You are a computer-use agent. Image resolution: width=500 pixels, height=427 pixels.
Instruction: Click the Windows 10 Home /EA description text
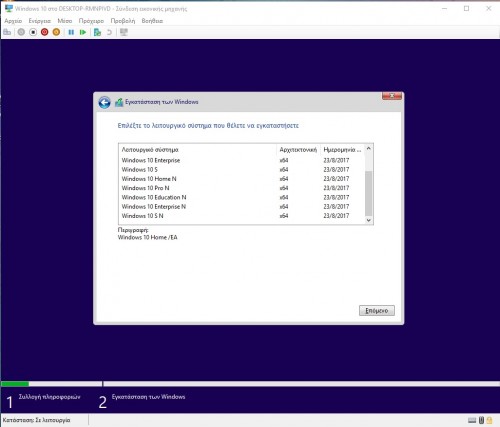(148, 237)
